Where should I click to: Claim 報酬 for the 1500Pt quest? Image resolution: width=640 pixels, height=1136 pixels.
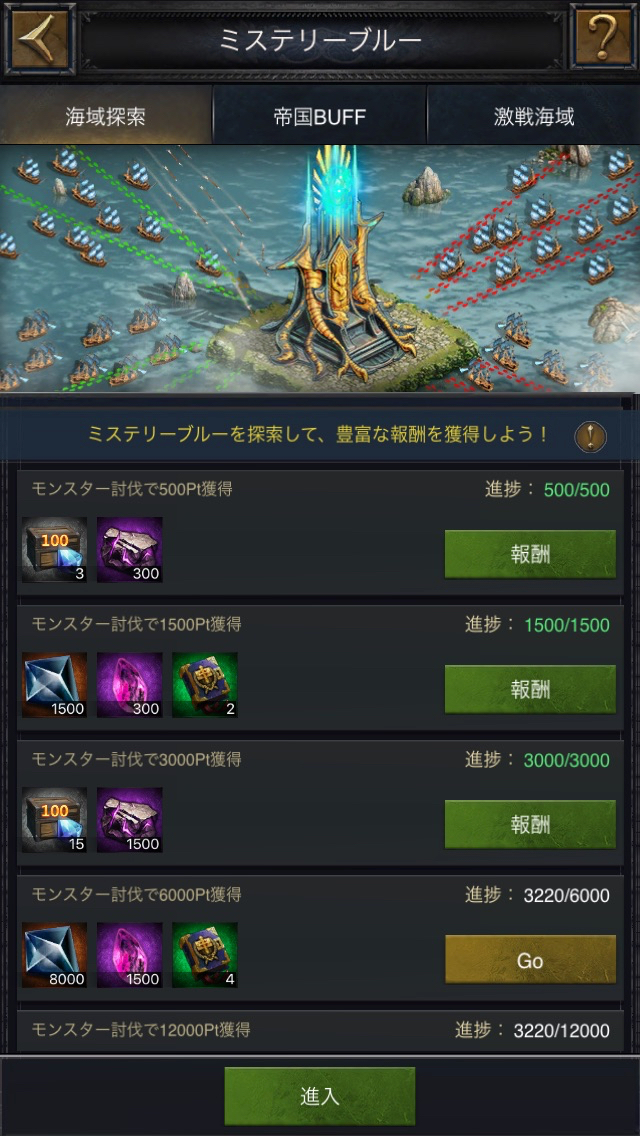(530, 689)
